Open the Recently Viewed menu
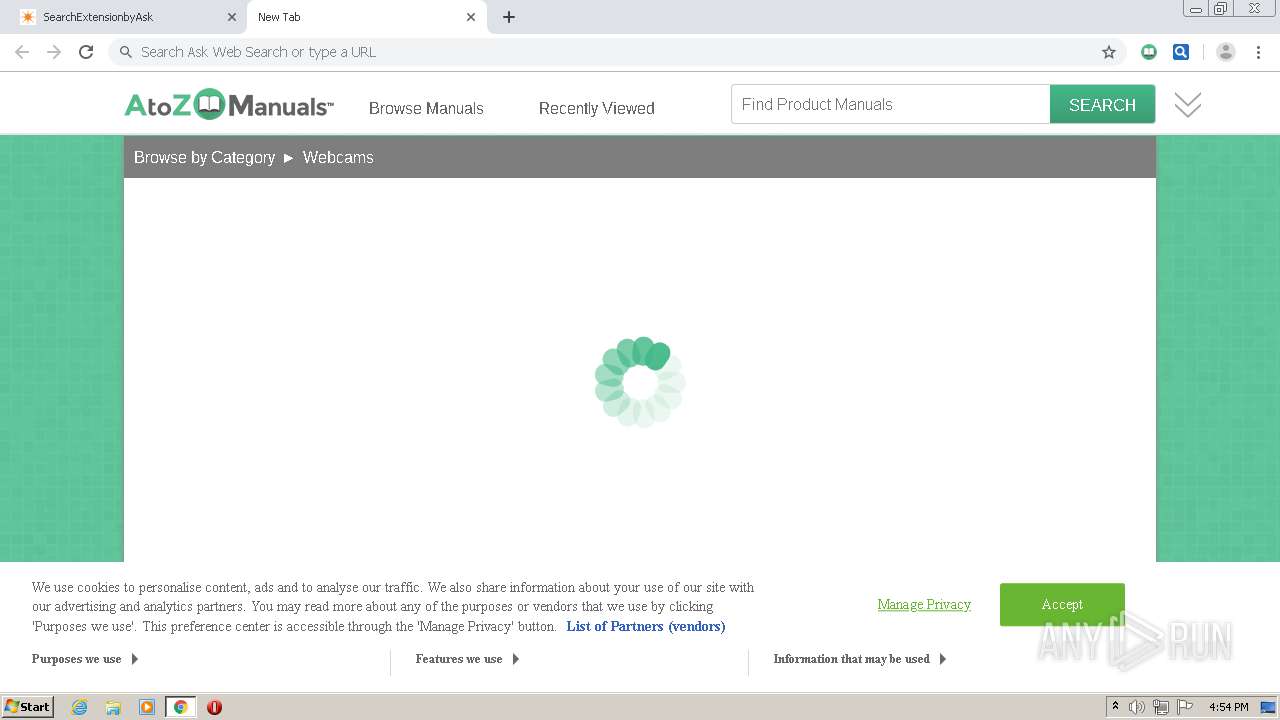The image size is (1280, 720). click(596, 108)
